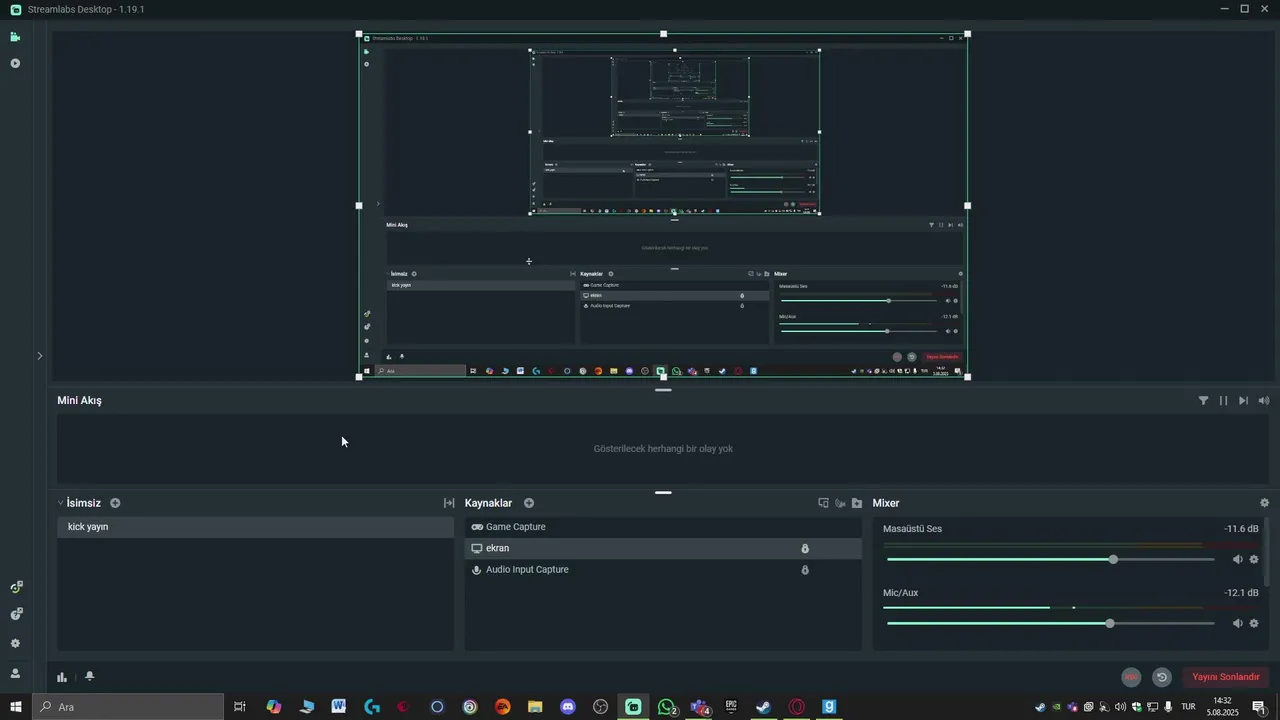This screenshot has width=1280, height=720.
Task: Open the scene transitions icon
Action: pos(449,503)
